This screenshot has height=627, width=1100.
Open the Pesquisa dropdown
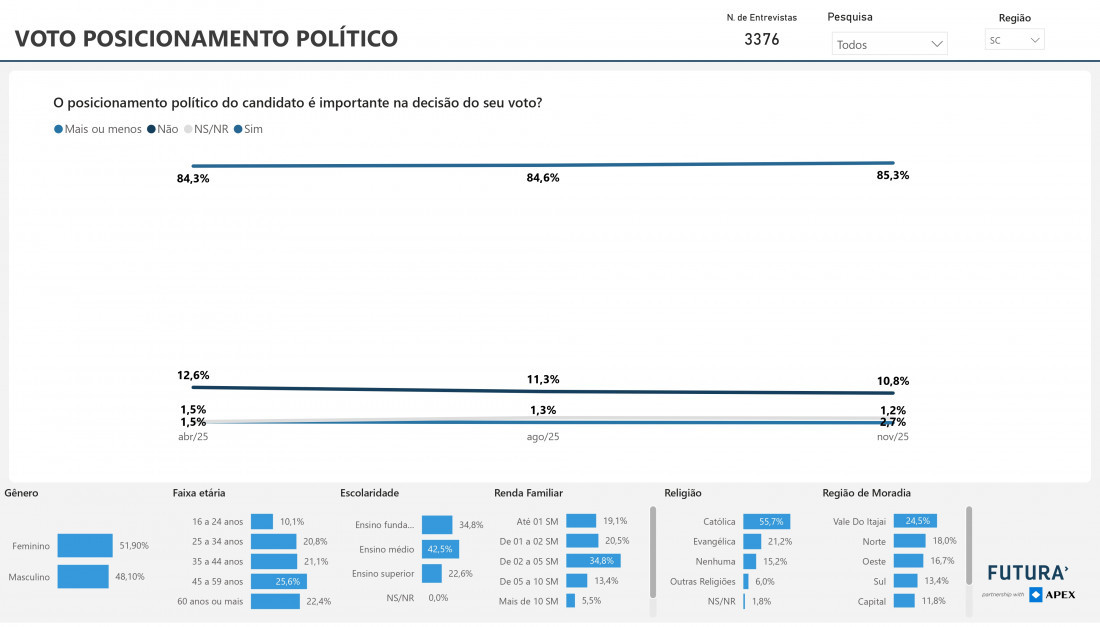[x=889, y=44]
